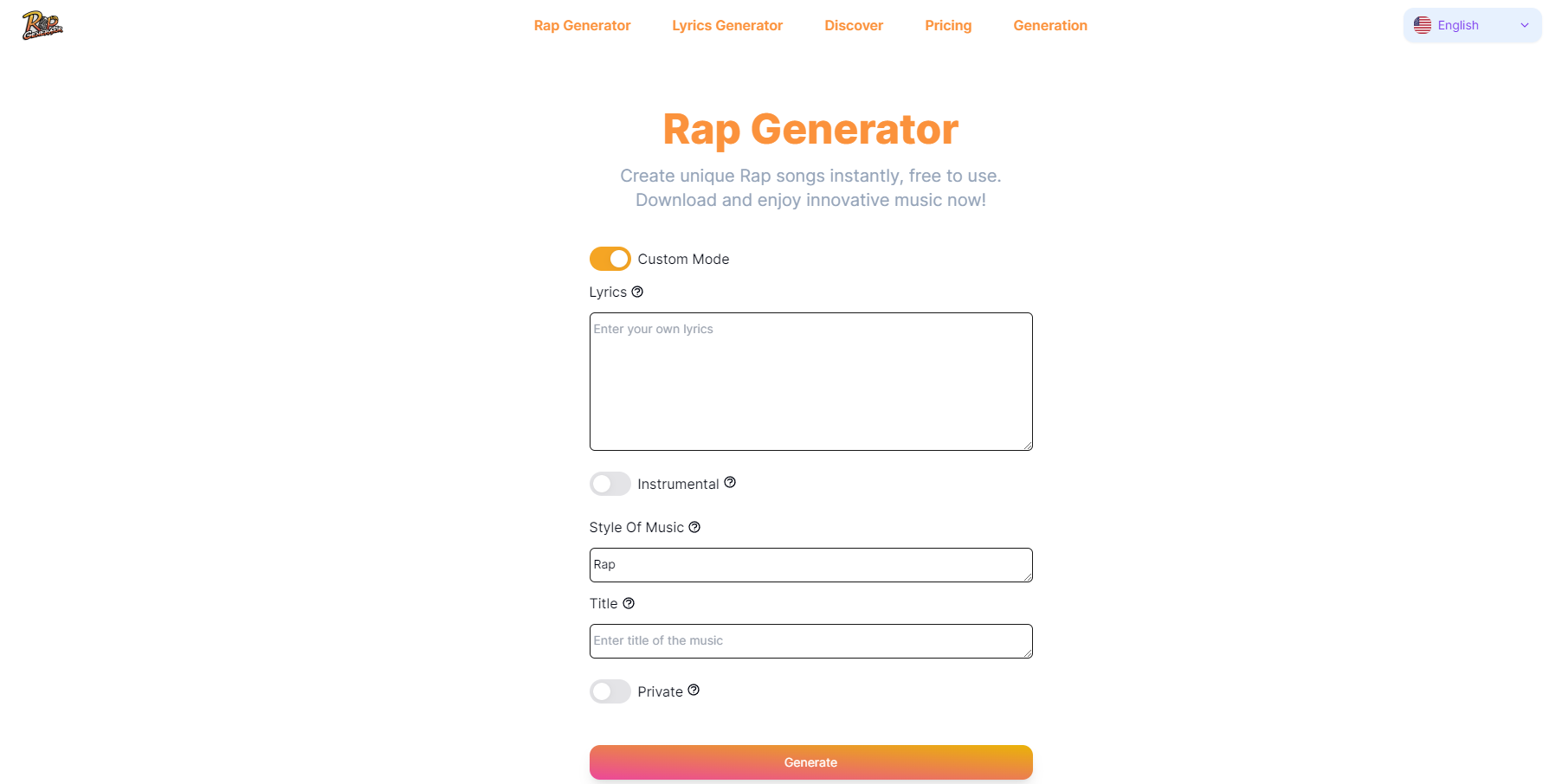The height and width of the screenshot is (784, 1549).
Task: Click the Style Of Music help icon
Action: [695, 526]
